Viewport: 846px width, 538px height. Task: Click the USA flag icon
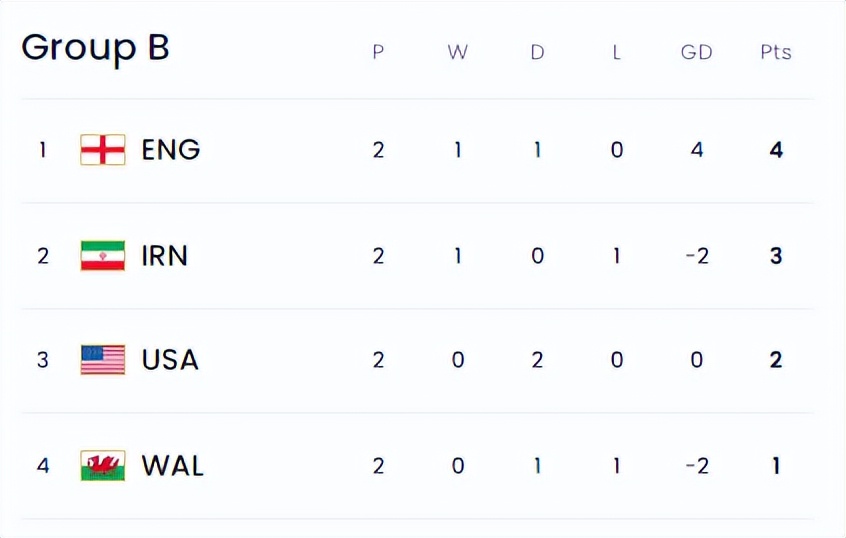[103, 360]
